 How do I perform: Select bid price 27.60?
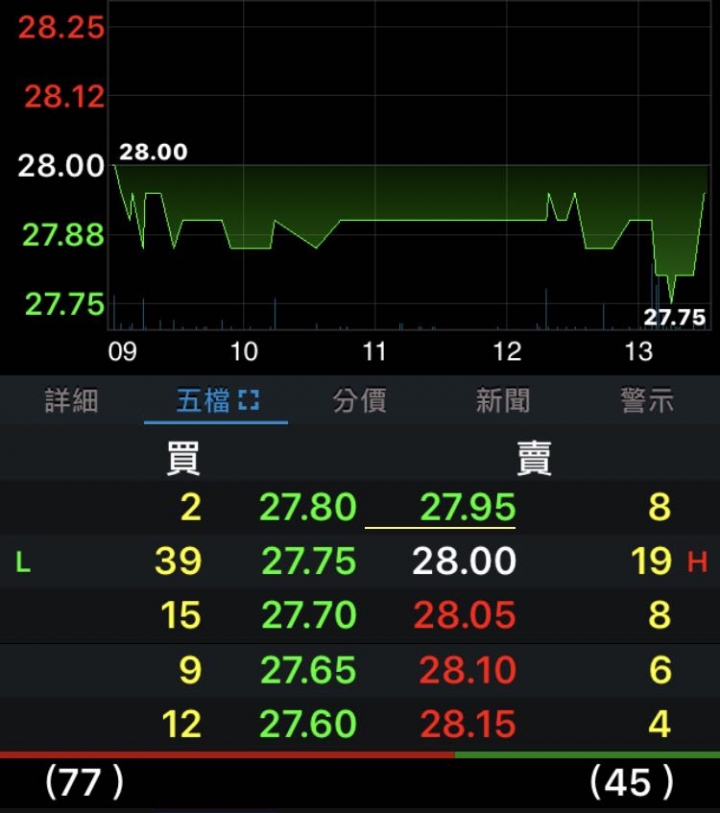308,724
